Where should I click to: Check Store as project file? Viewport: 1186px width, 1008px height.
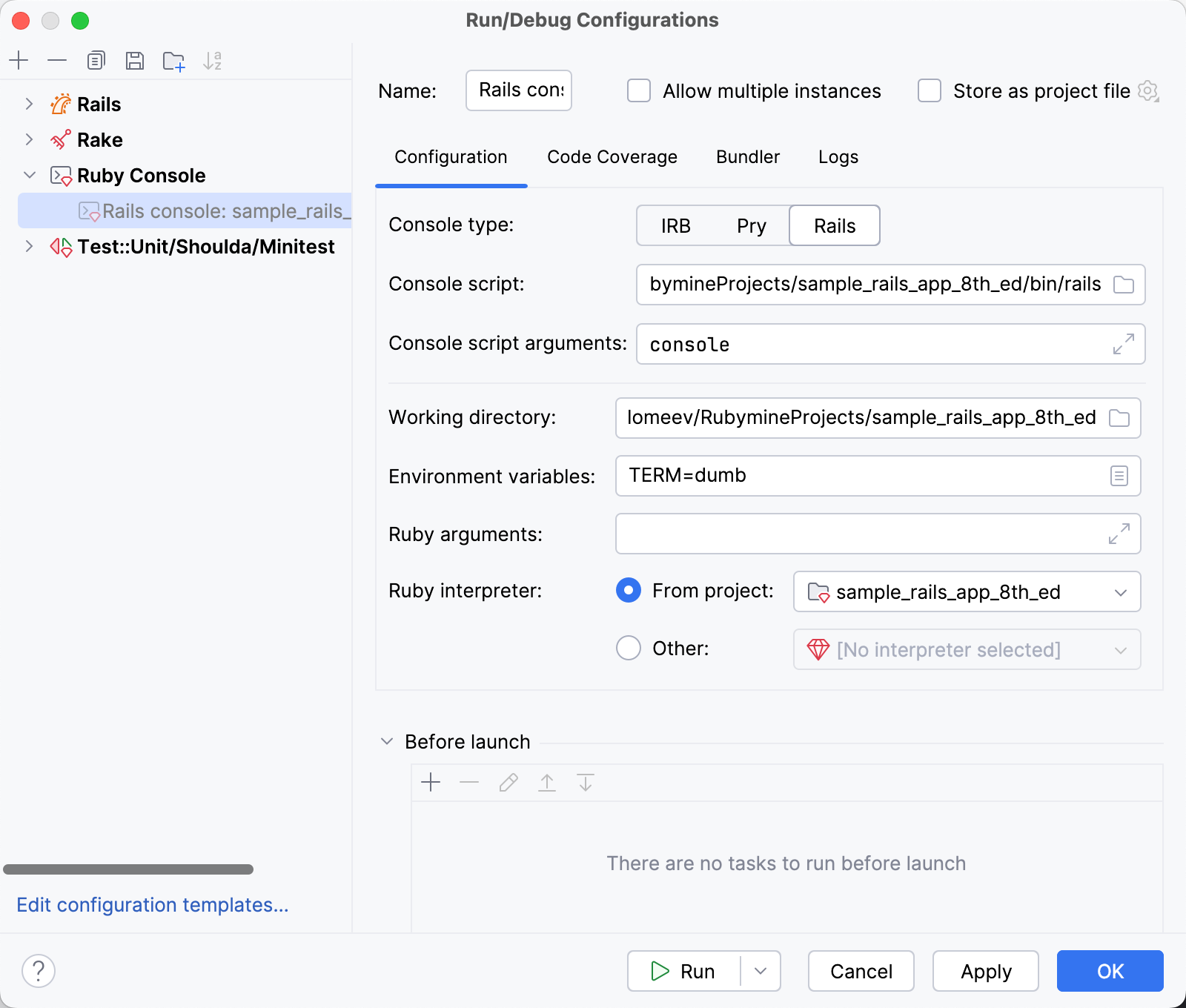929,90
